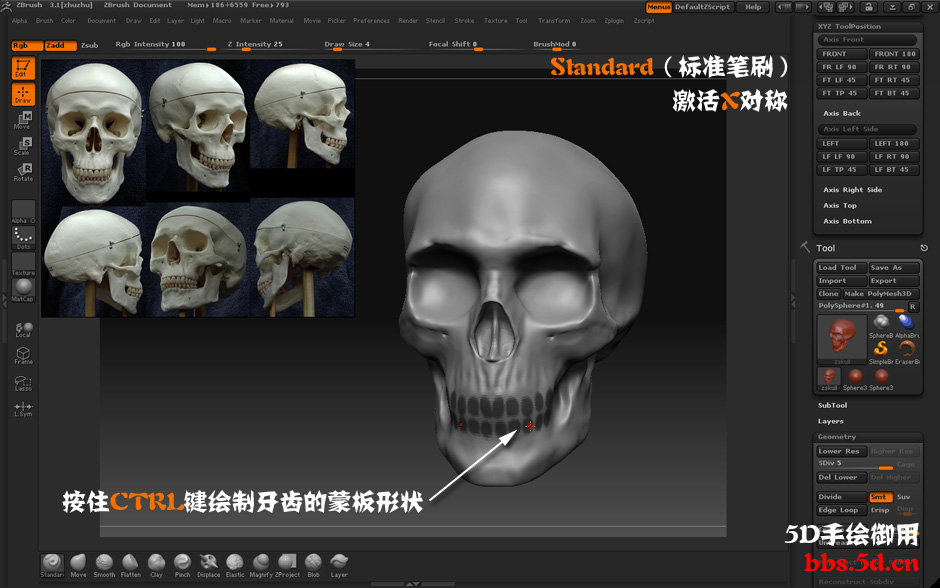Image resolution: width=940 pixels, height=588 pixels.
Task: Expand the Axis Back section
Action: coord(842,113)
